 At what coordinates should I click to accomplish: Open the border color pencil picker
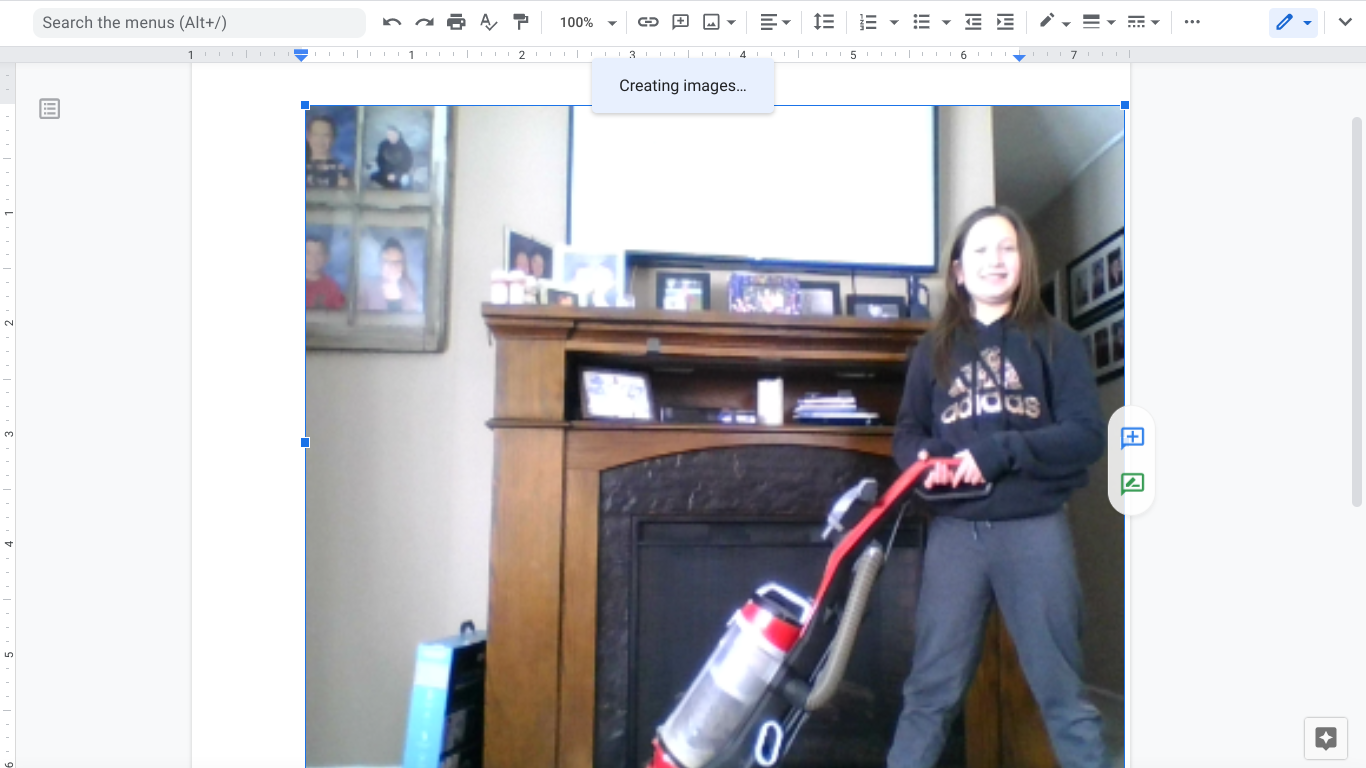point(1054,22)
